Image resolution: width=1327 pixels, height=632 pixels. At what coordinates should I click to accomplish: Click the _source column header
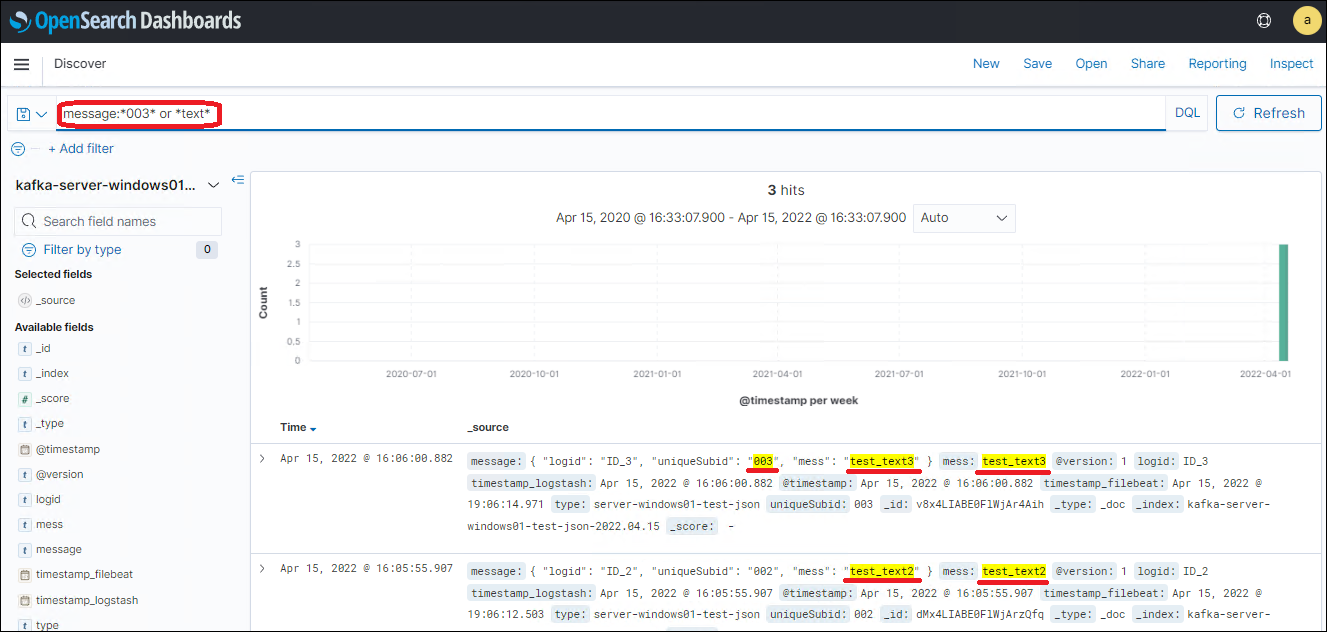(488, 427)
